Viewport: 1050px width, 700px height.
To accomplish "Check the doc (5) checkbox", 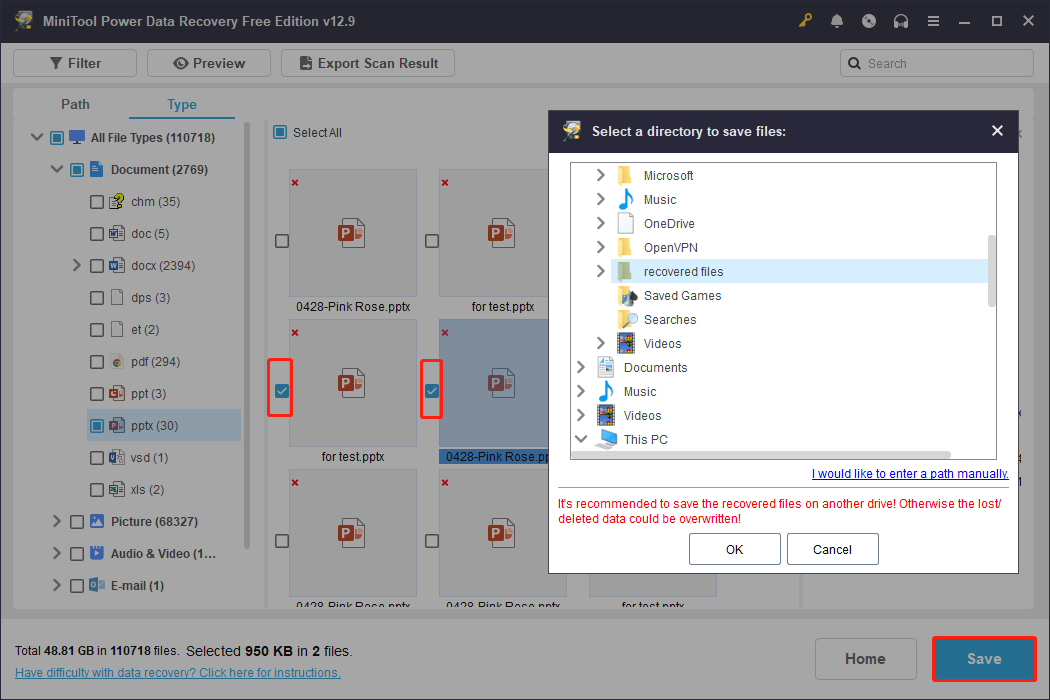I will pyautogui.click(x=96, y=234).
